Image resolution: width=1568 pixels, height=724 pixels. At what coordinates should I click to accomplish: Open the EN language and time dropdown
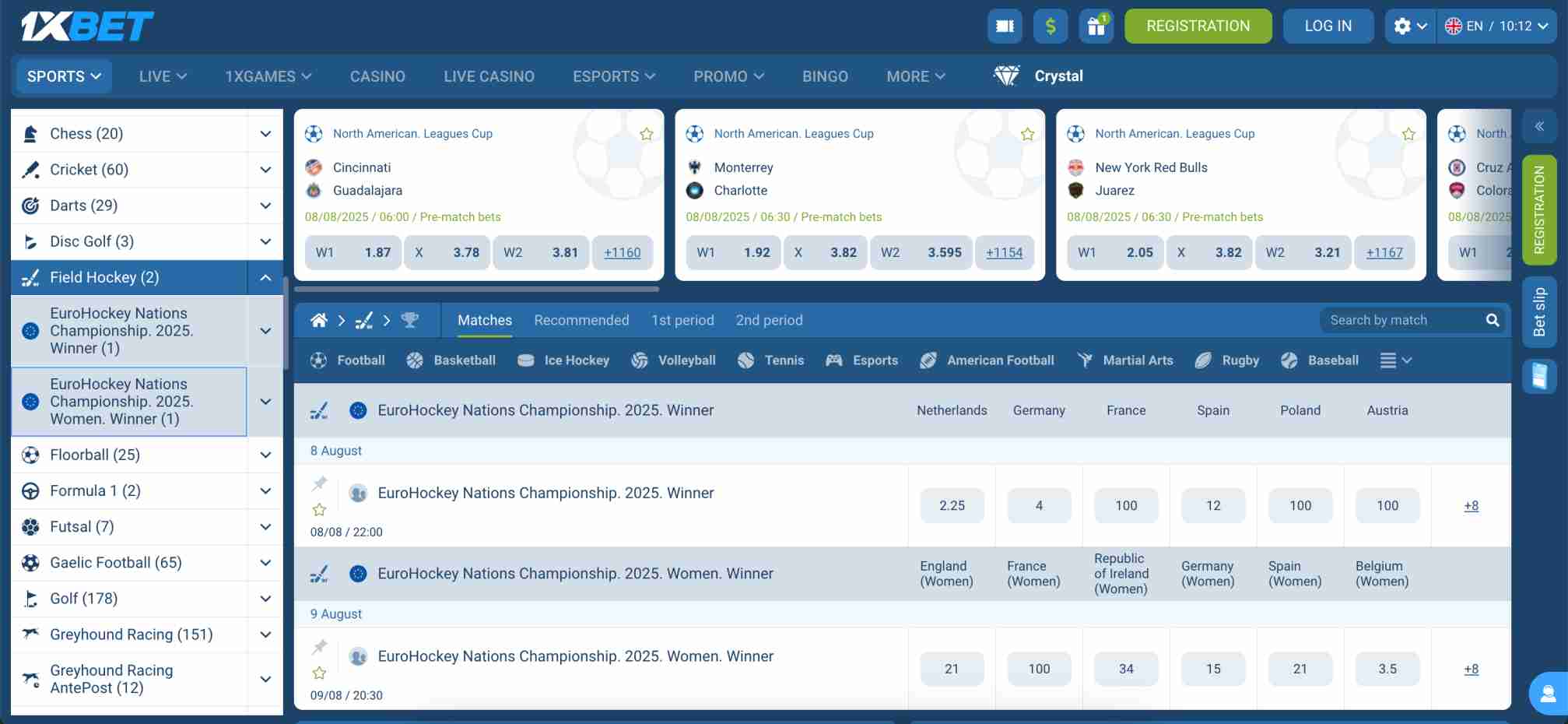point(1497,26)
